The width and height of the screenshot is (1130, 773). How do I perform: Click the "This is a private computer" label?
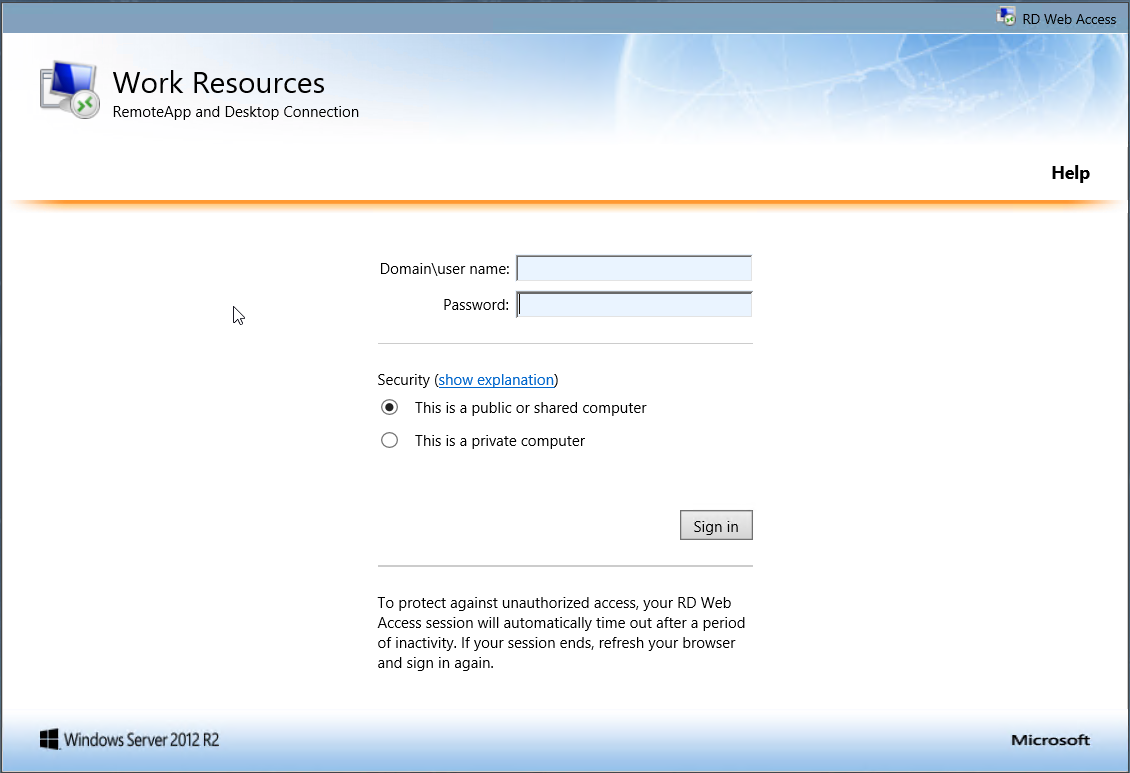point(500,441)
